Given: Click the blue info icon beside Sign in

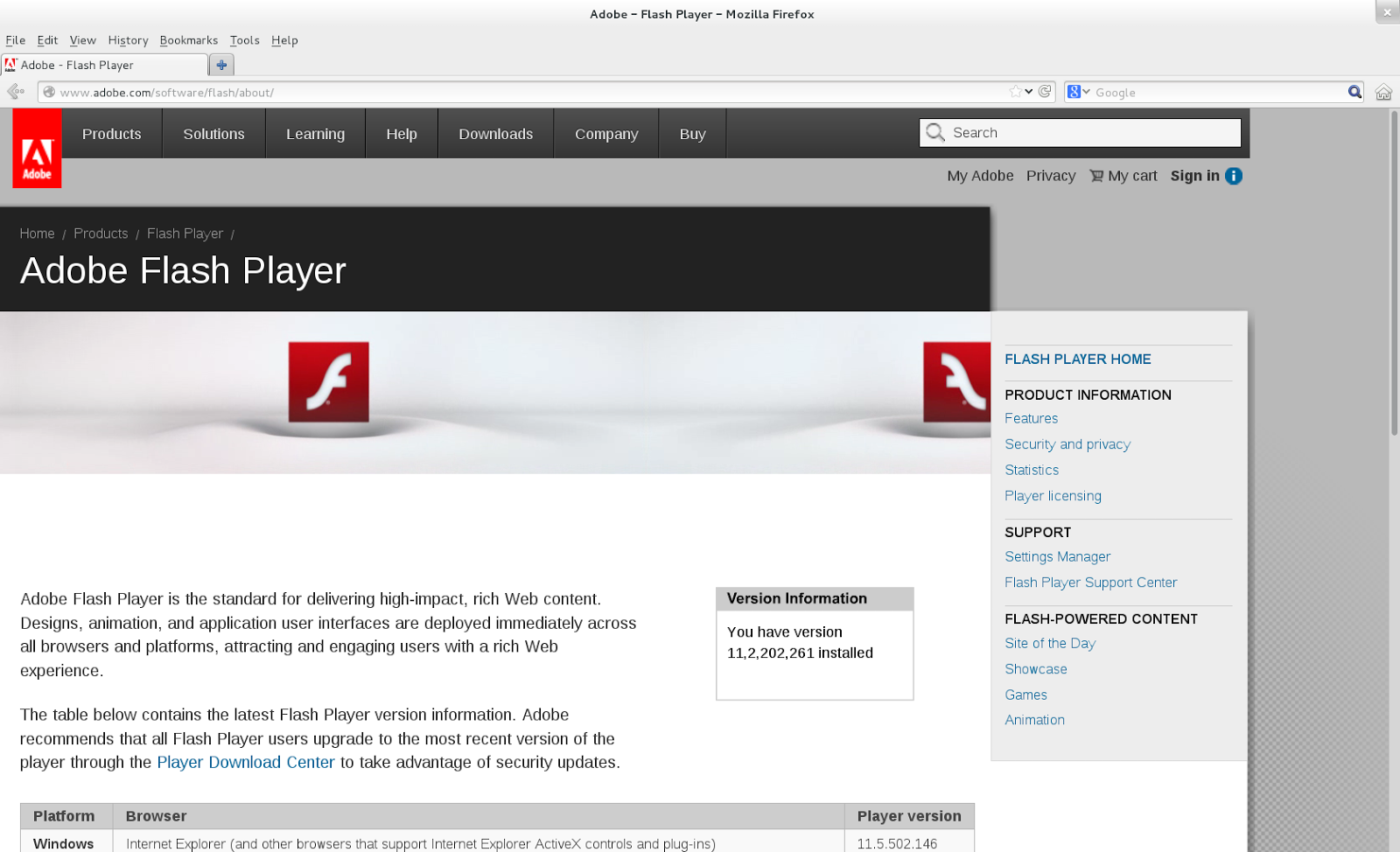Looking at the screenshot, I should [1234, 176].
